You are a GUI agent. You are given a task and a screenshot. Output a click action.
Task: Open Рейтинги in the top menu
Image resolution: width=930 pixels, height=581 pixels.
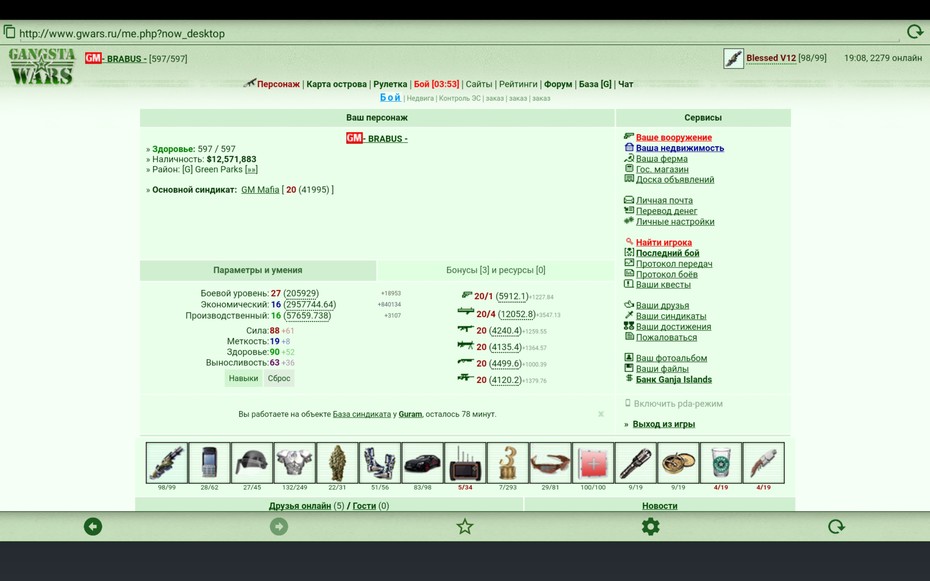pyautogui.click(x=518, y=84)
